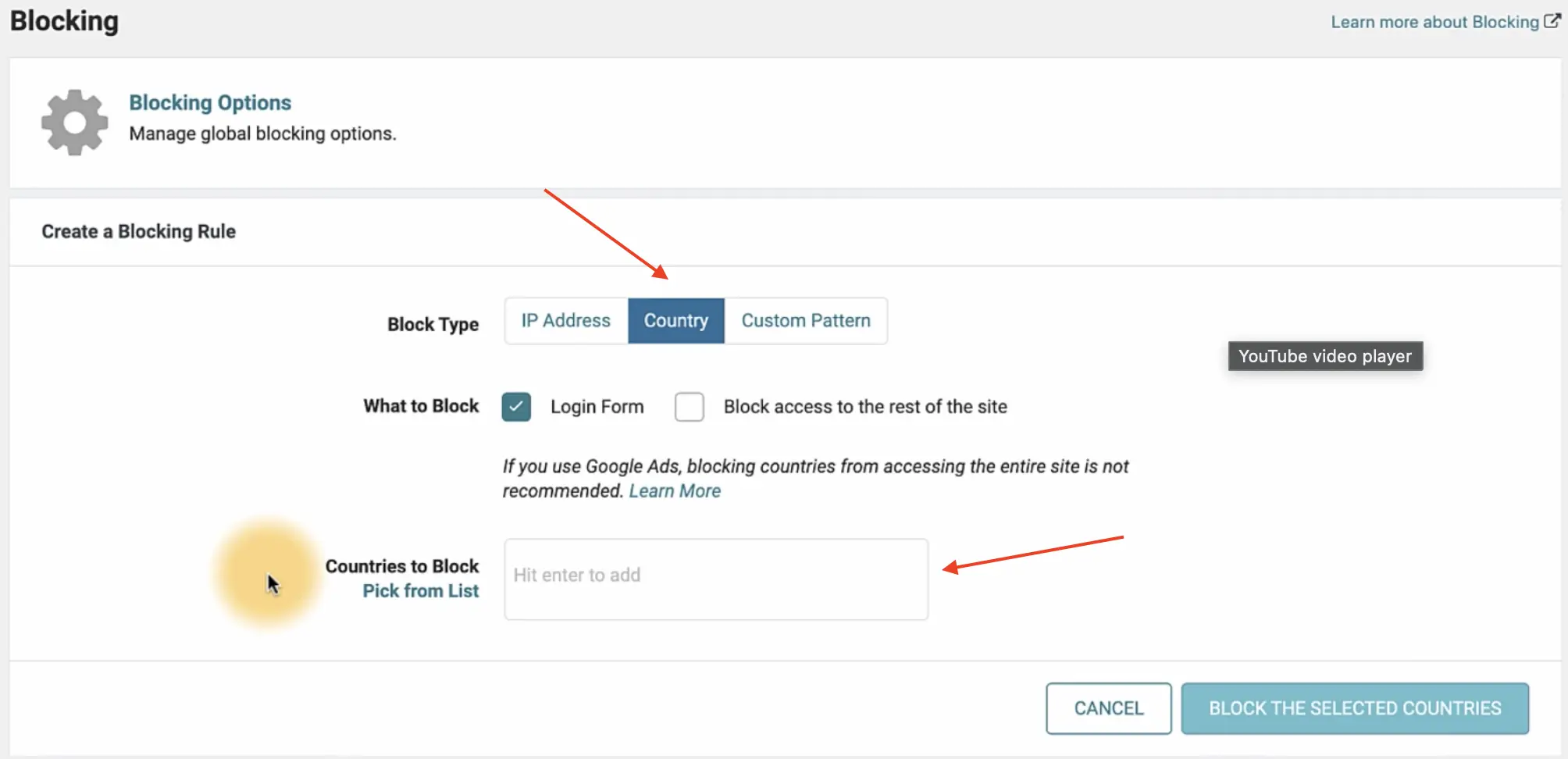Viewport: 1568px width, 759px height.
Task: Open the Blocking Options link
Action: tap(210, 102)
